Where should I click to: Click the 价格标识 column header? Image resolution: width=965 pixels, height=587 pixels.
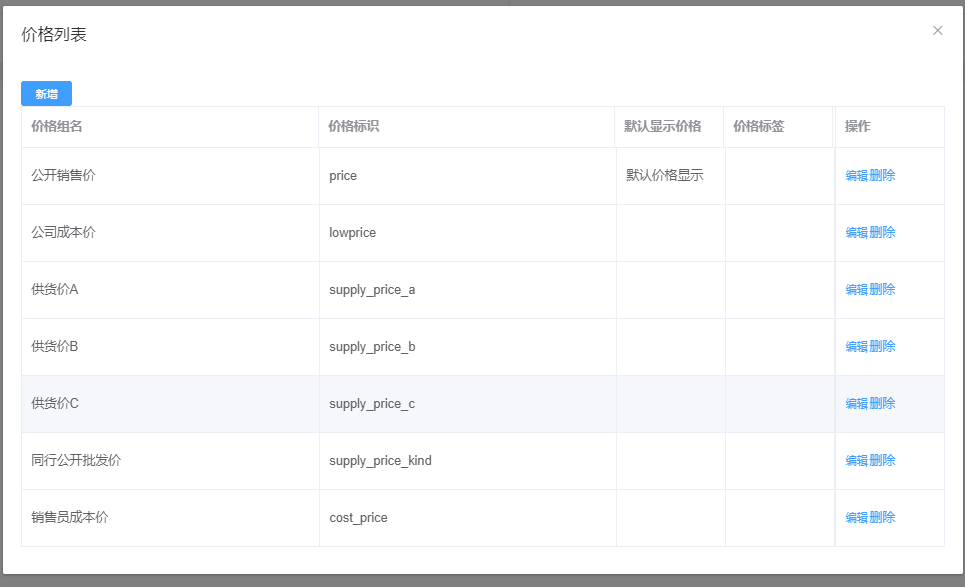coord(354,127)
